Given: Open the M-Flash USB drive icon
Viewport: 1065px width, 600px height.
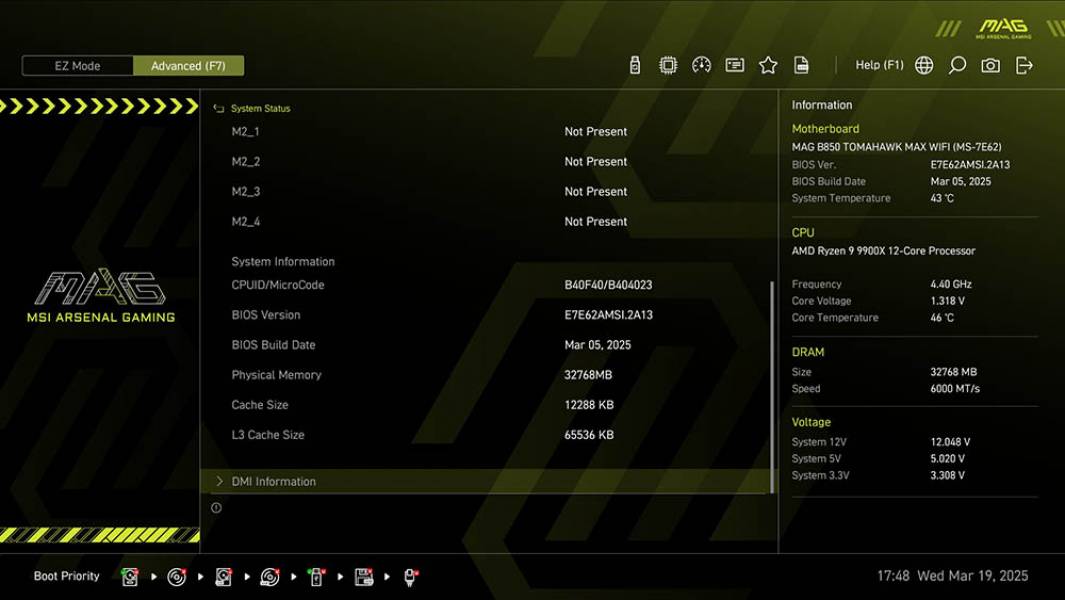Looking at the screenshot, I should tap(634, 65).
